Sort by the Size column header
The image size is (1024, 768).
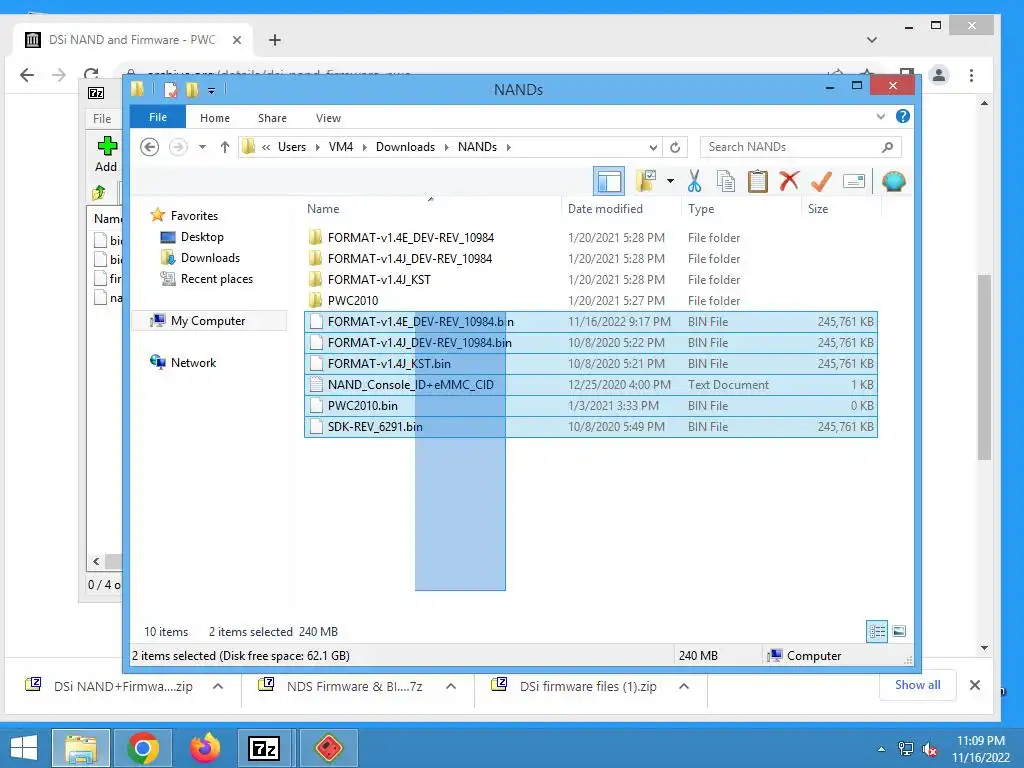pyautogui.click(x=842, y=209)
